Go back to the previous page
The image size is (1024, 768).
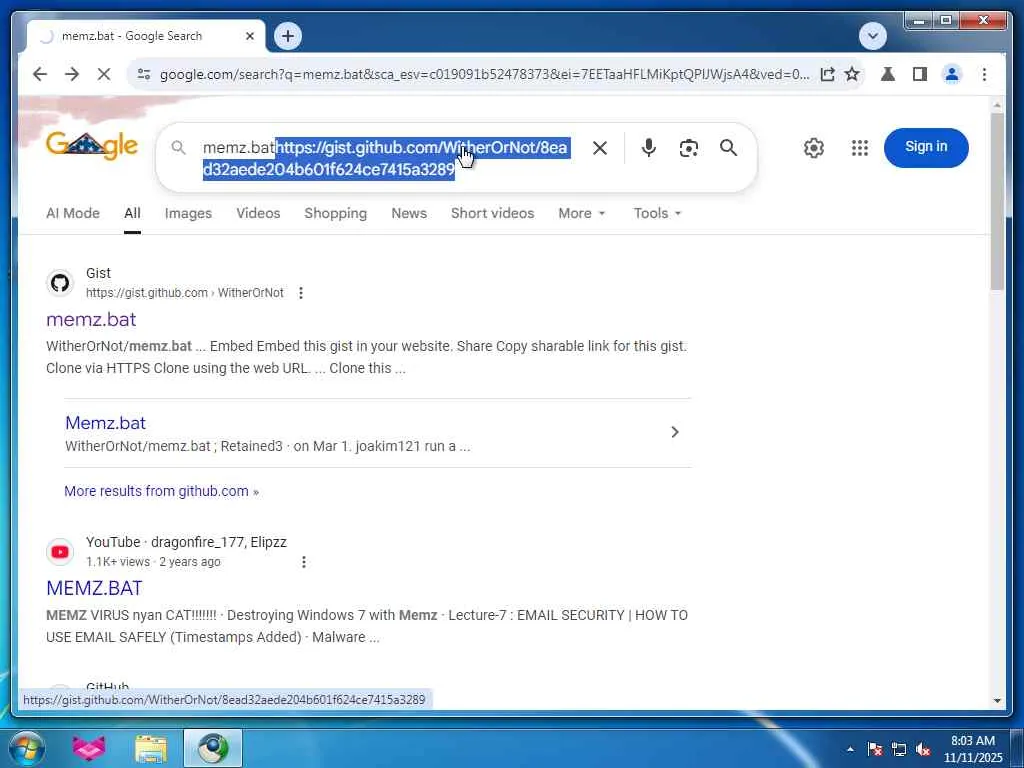click(40, 74)
